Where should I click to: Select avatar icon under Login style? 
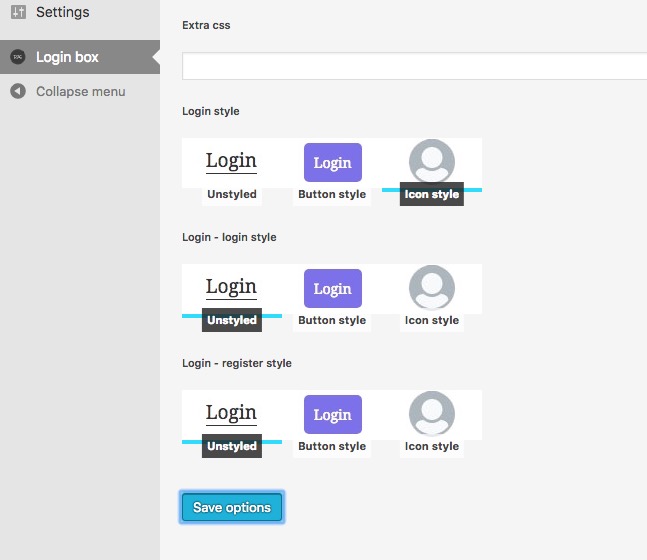pyautogui.click(x=432, y=162)
